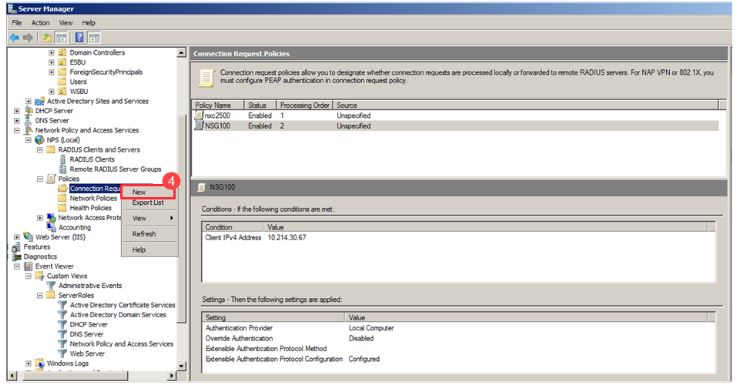
Task: Click the Domain Controllers folder icon
Action: (62, 52)
